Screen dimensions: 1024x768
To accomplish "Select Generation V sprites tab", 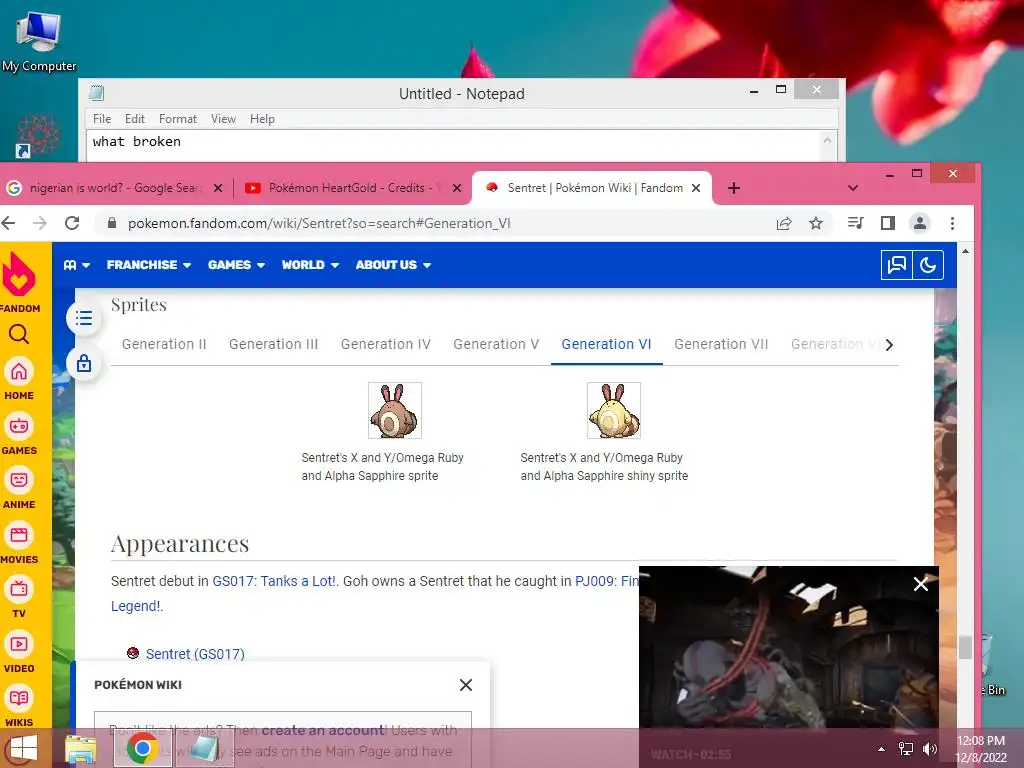I will pyautogui.click(x=496, y=344).
